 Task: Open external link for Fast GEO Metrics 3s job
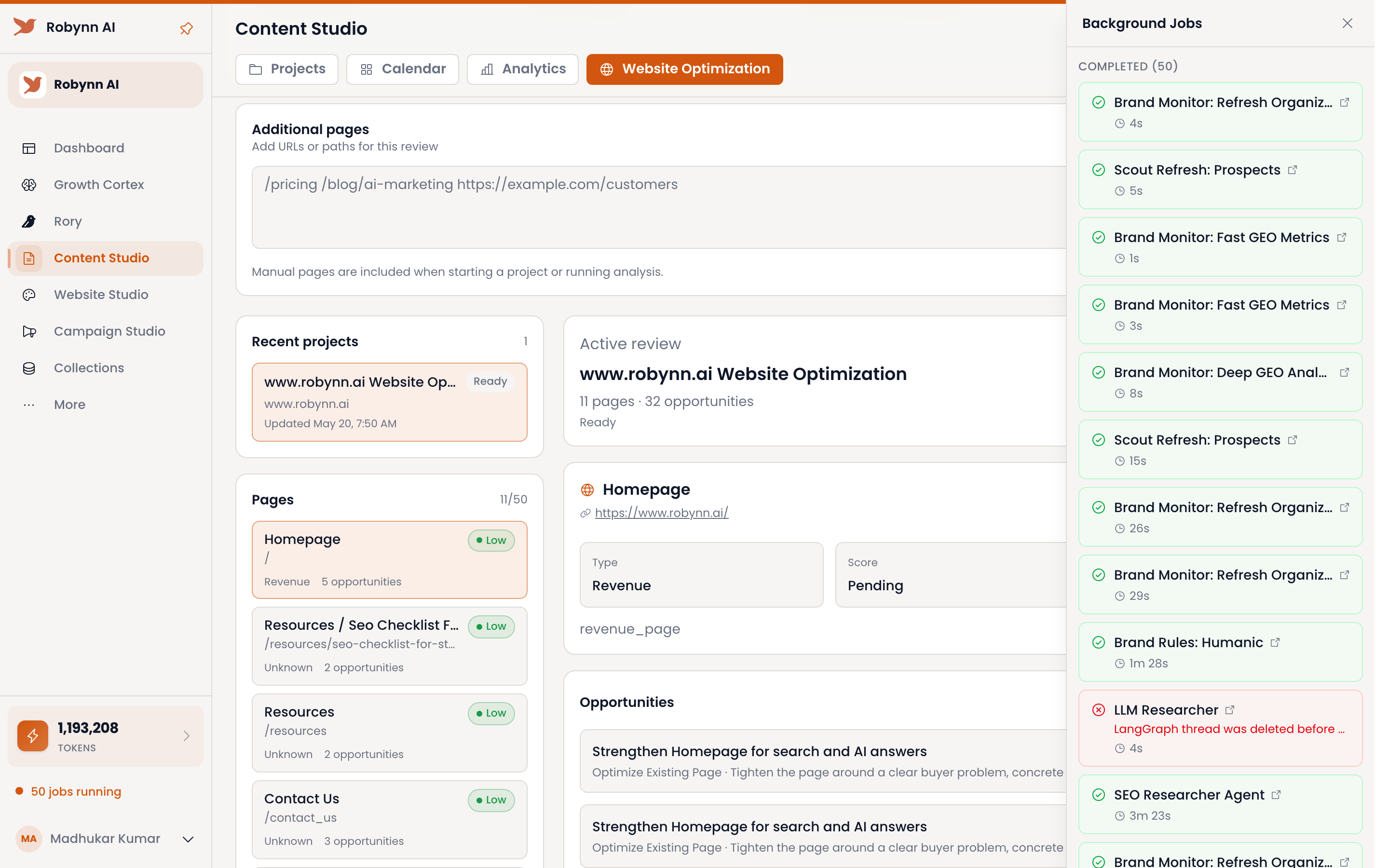[x=1341, y=305]
